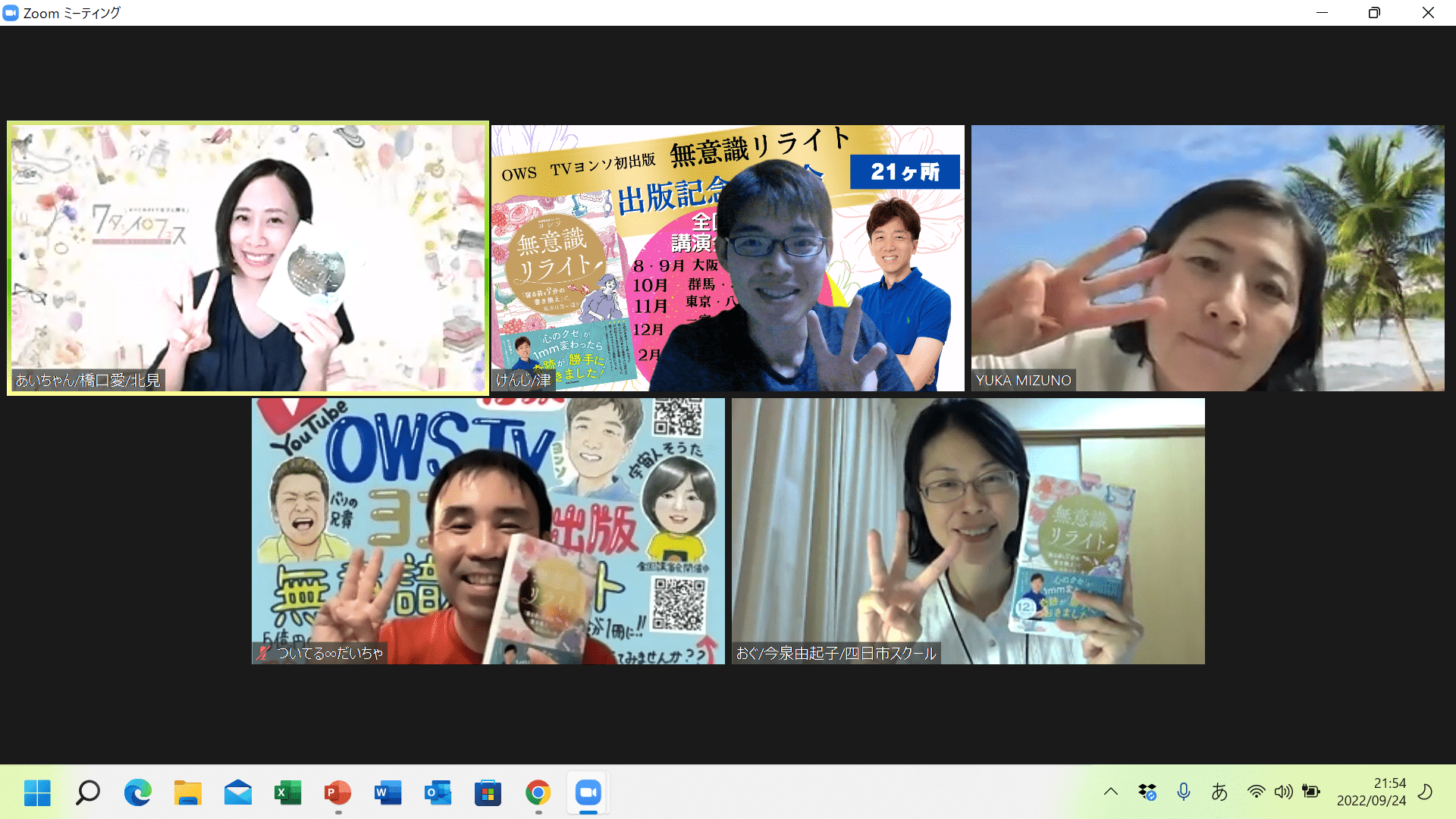Open the Windows Start menu

point(37,793)
